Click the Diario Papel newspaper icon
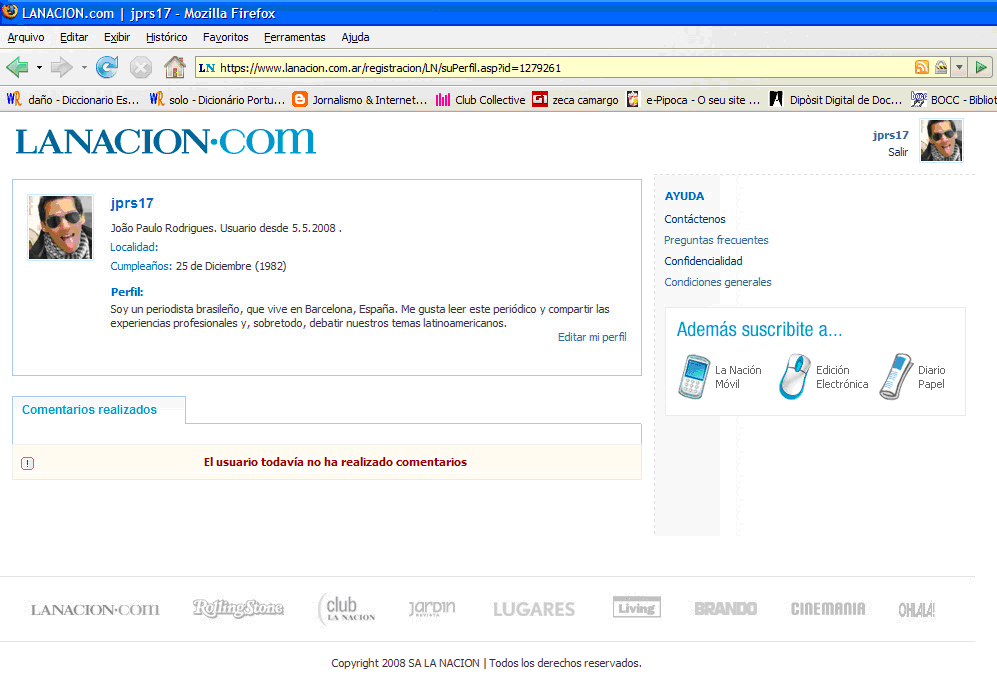The image size is (997, 685). [897, 377]
